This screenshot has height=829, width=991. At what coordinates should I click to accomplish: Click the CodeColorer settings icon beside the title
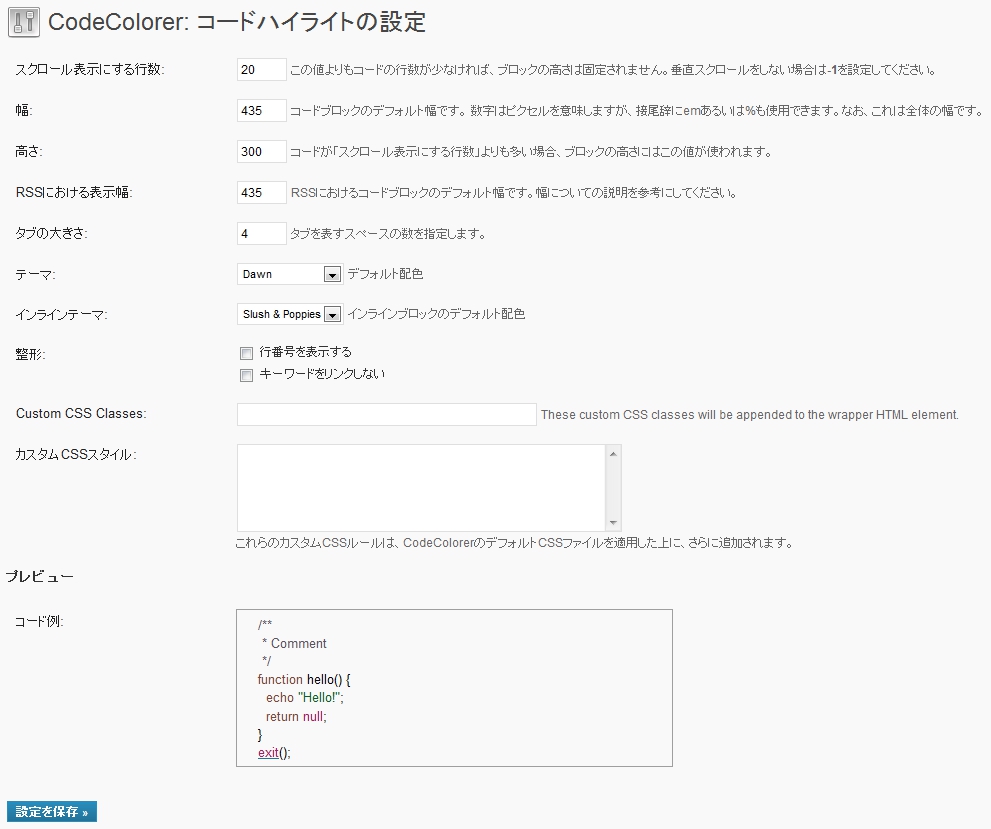pyautogui.click(x=24, y=21)
